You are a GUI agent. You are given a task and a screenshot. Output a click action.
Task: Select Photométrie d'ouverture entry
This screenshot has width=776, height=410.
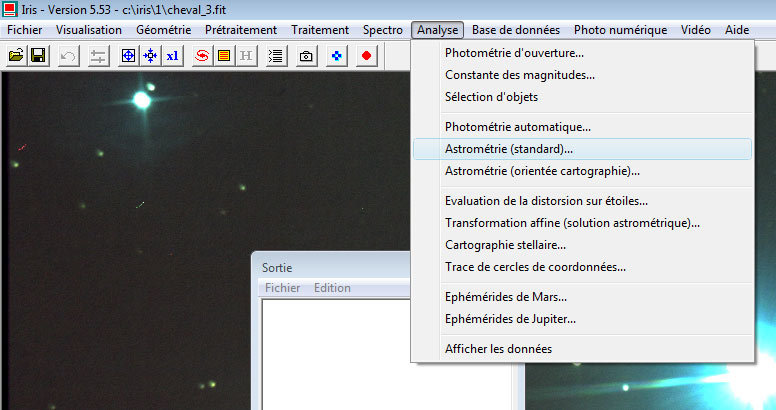click(x=582, y=53)
